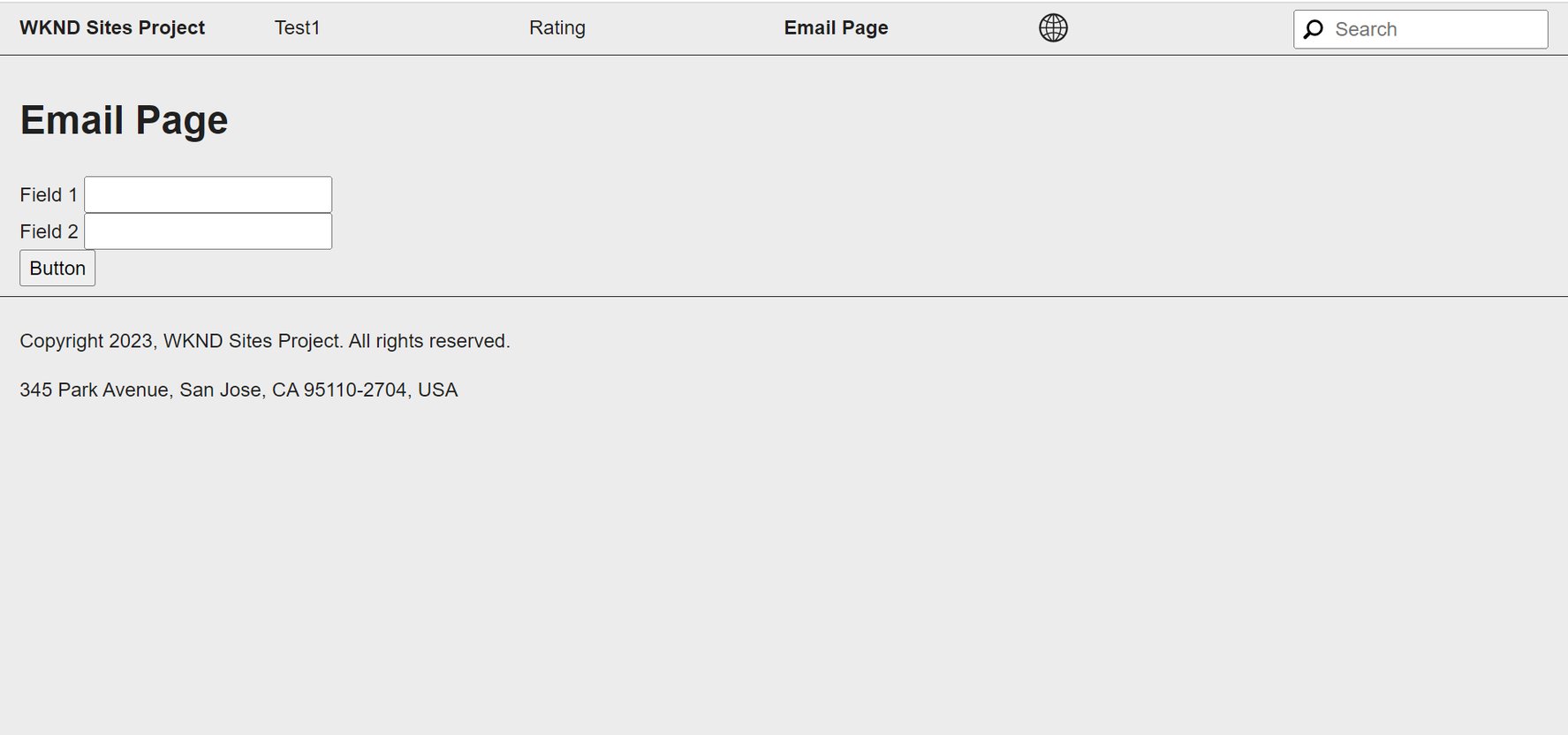Click the Field 1 label
This screenshot has width=1568, height=735.
click(x=48, y=194)
